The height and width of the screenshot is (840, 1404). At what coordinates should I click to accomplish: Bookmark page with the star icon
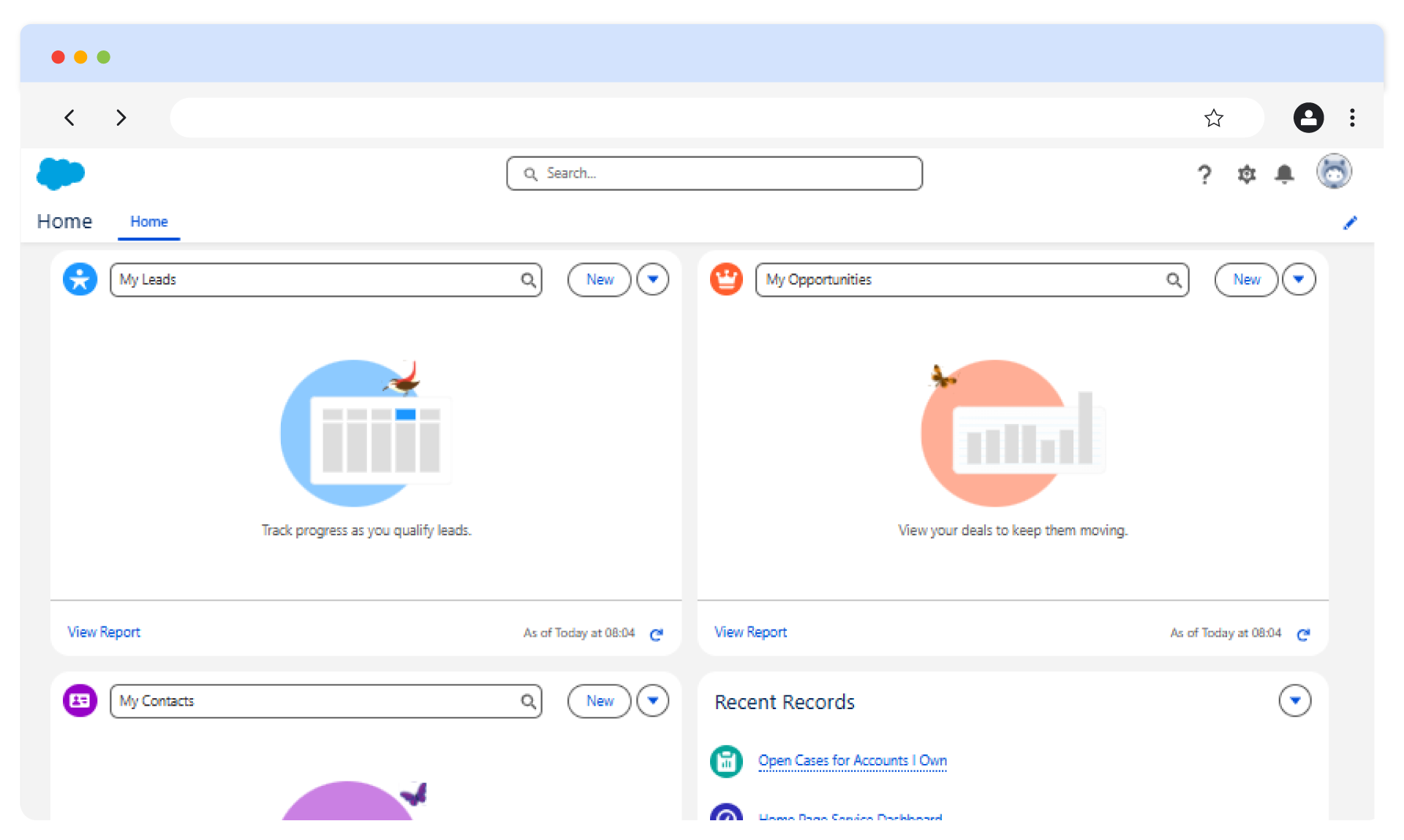pyautogui.click(x=1213, y=118)
